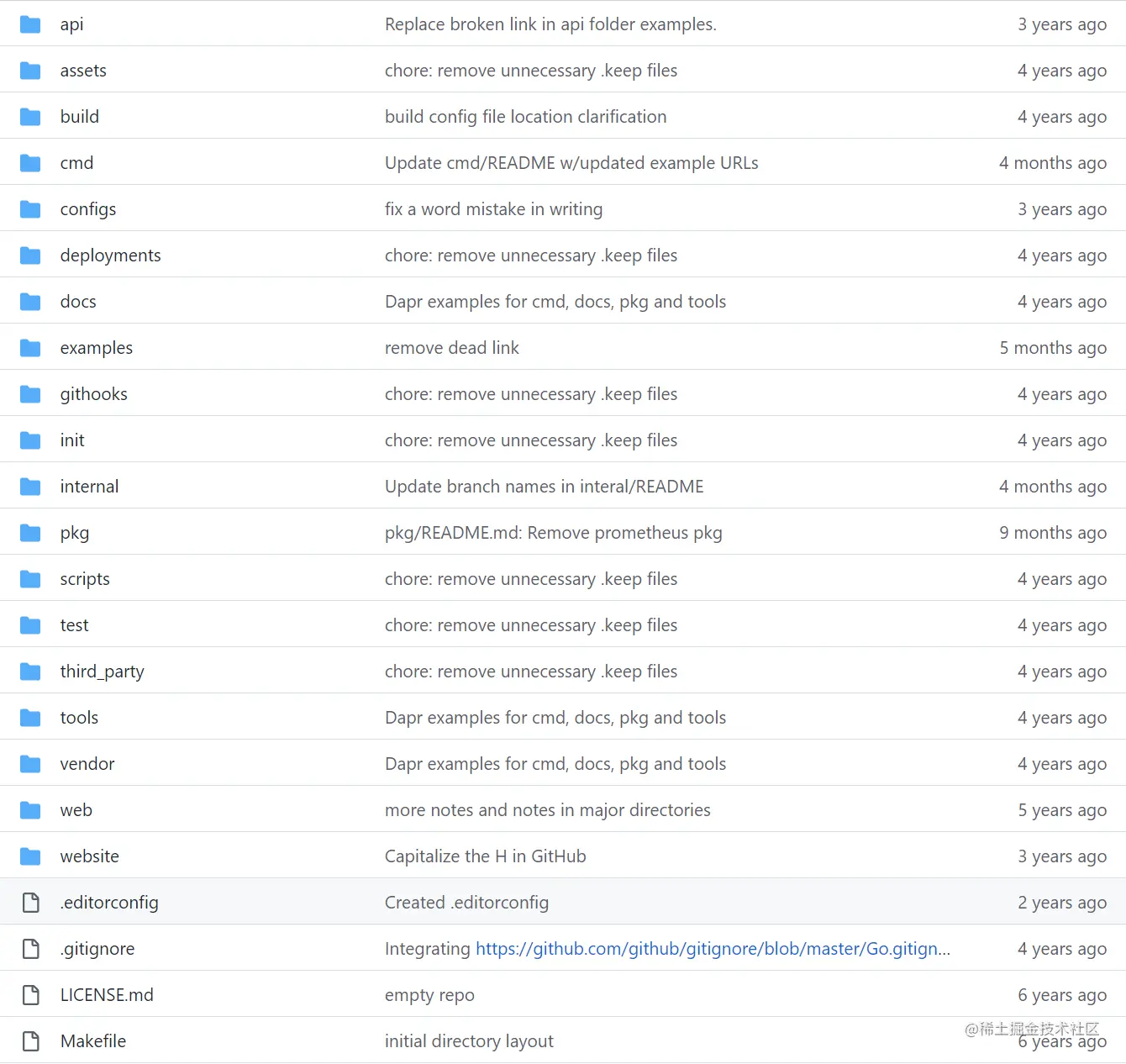1126x1064 pixels.
Task: View commit 'Created .editorconfig'
Action: (466, 903)
